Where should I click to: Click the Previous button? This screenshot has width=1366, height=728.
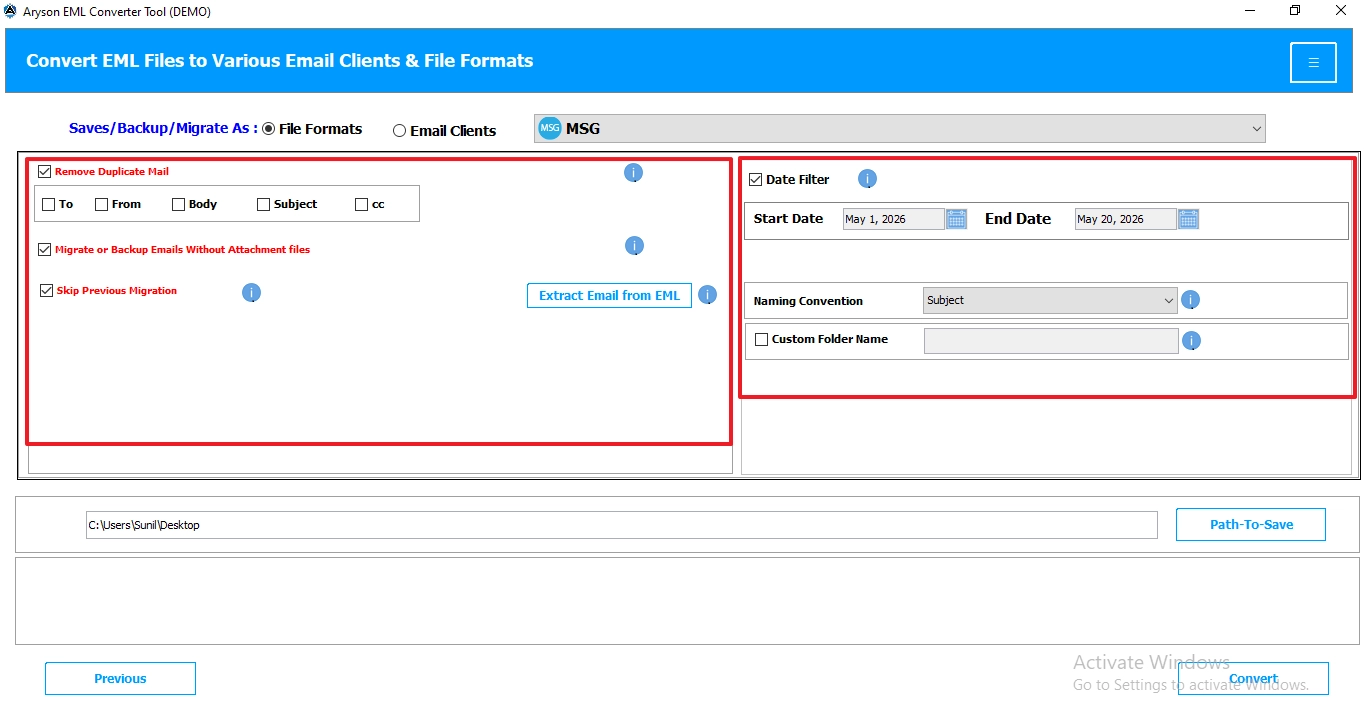tap(120, 678)
